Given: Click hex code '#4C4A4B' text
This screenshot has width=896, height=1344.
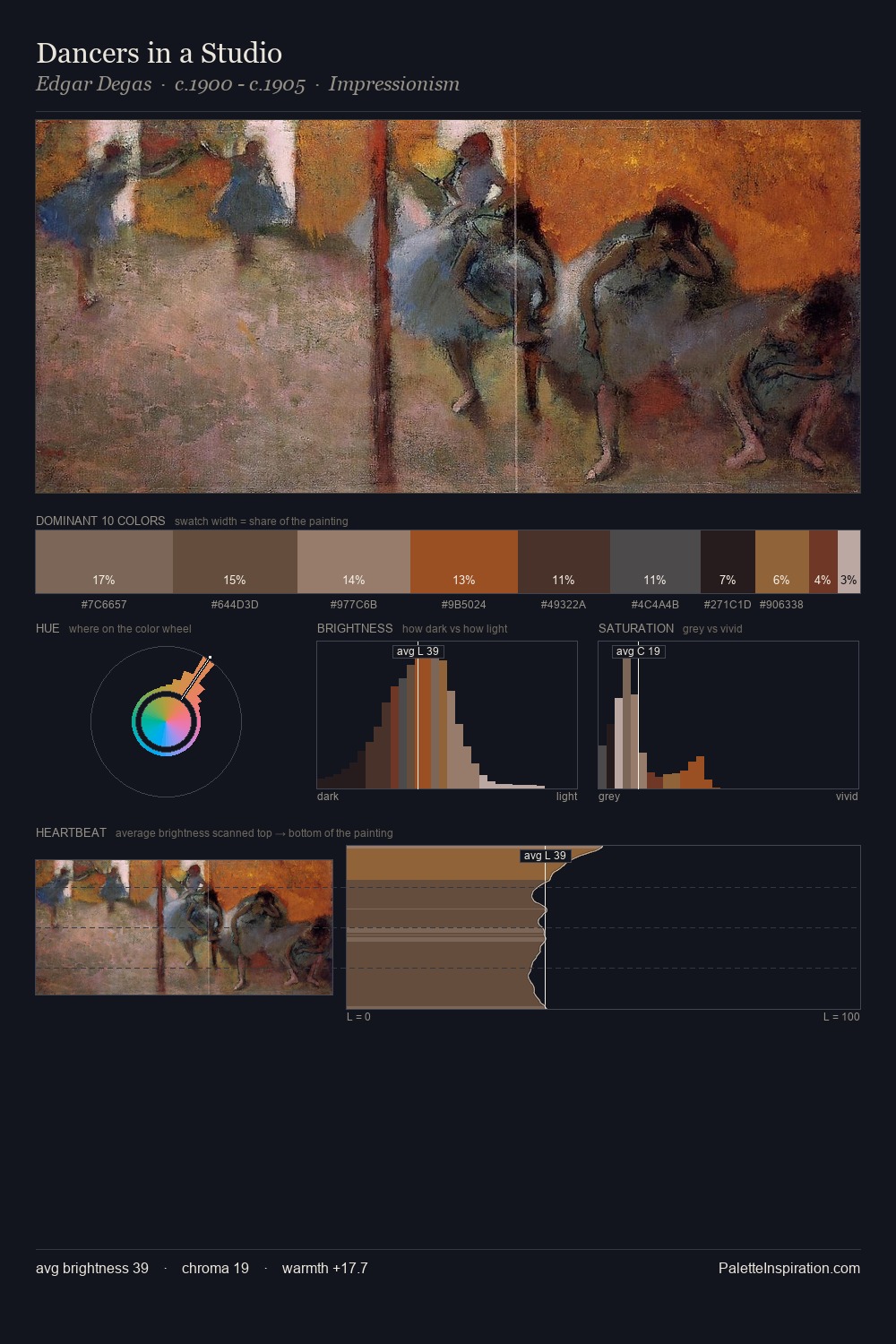Looking at the screenshot, I should coord(655,605).
